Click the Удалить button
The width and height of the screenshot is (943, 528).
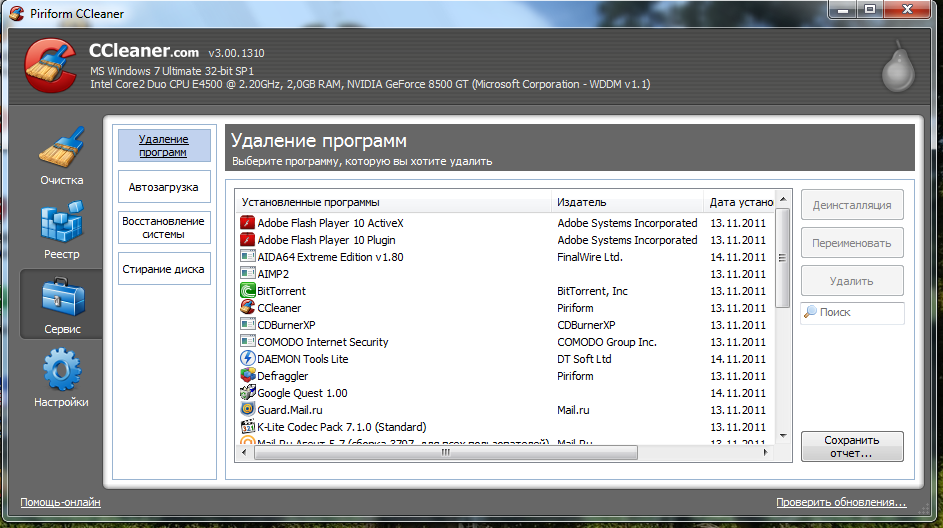[852, 281]
